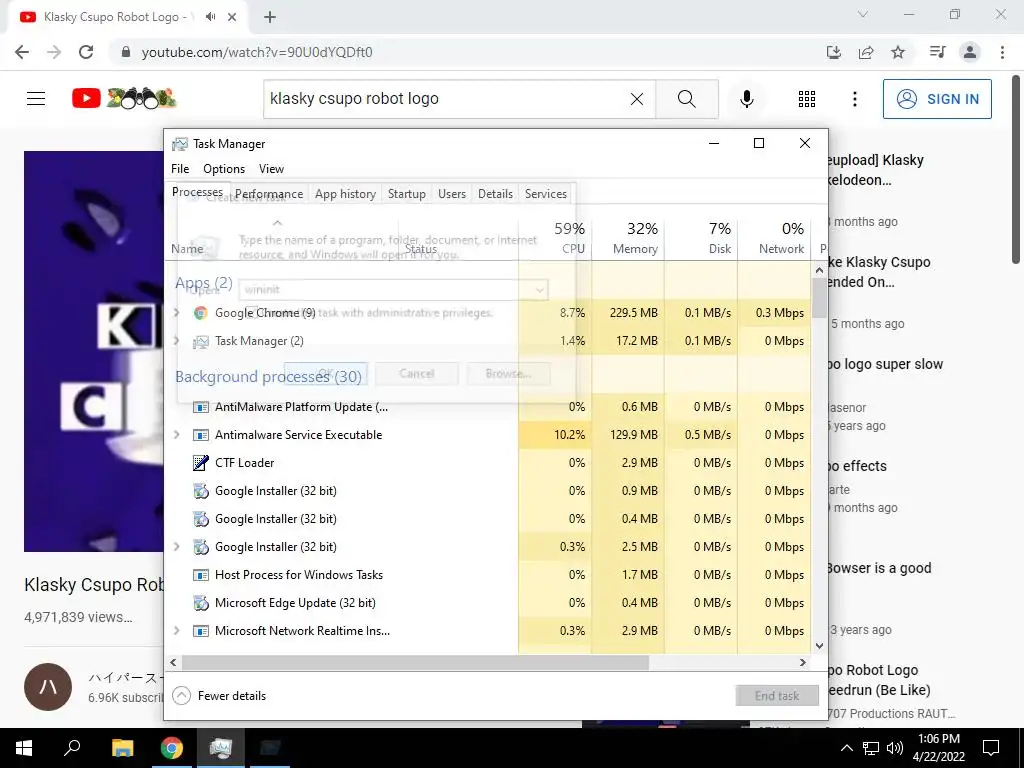Collapse view with Fewer details
Viewport: 1024px width, 768px height.
click(219, 696)
